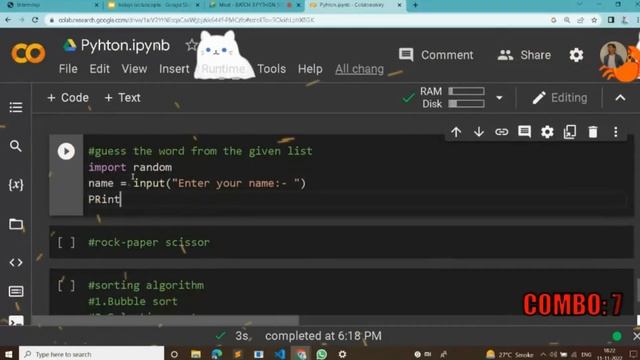Viewport: 640px width, 360px height.
Task: Open the Windows Start menu
Action: tap(9, 354)
